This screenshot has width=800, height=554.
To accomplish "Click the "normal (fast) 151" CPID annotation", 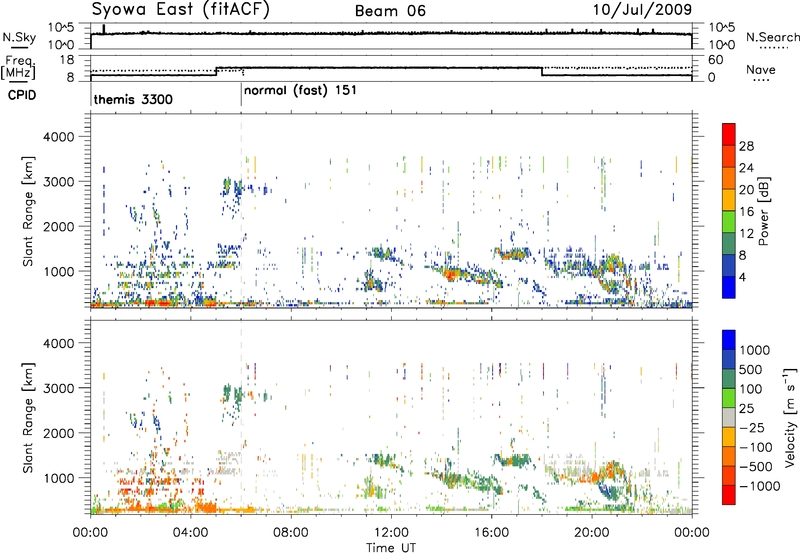I will 300,91.
